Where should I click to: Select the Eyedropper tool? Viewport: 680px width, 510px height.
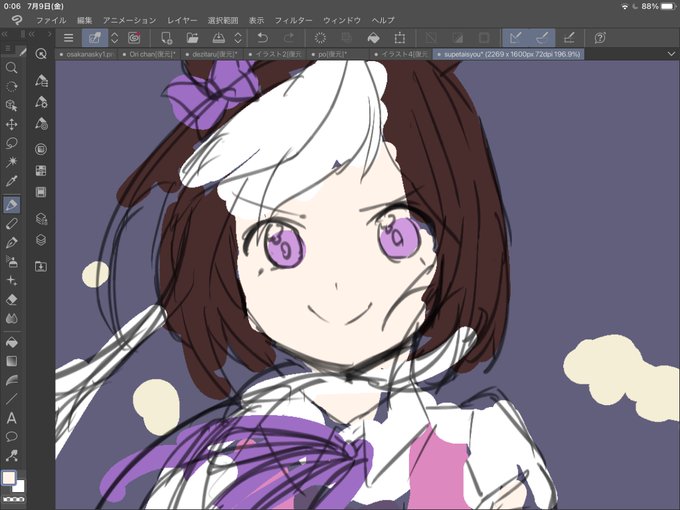click(x=12, y=181)
